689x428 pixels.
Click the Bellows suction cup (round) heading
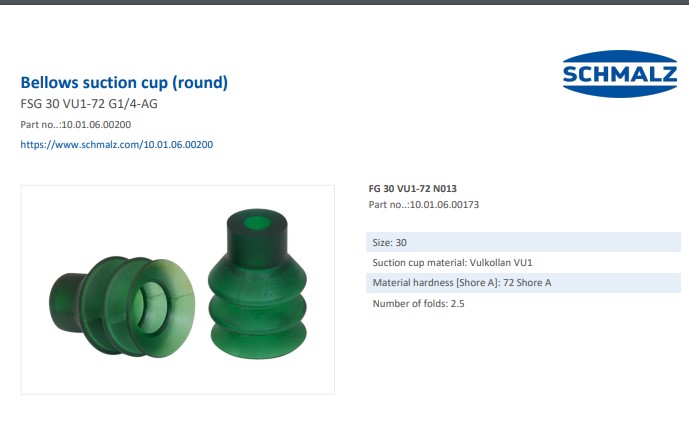(124, 82)
